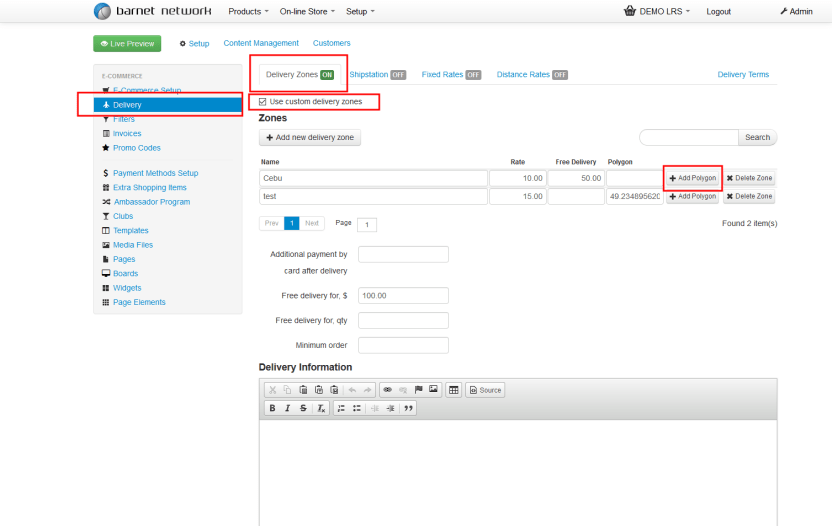This screenshot has height=526, width=832.
Task: Open Content Management section
Action: (x=261, y=43)
